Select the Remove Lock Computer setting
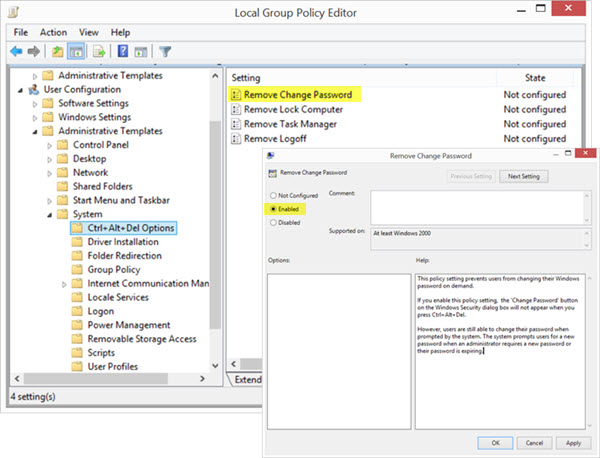Viewport: 600px width, 458px height. (293, 109)
